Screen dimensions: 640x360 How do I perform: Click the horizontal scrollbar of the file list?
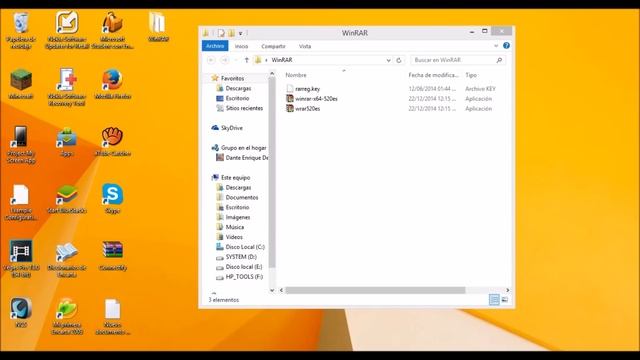[375, 290]
